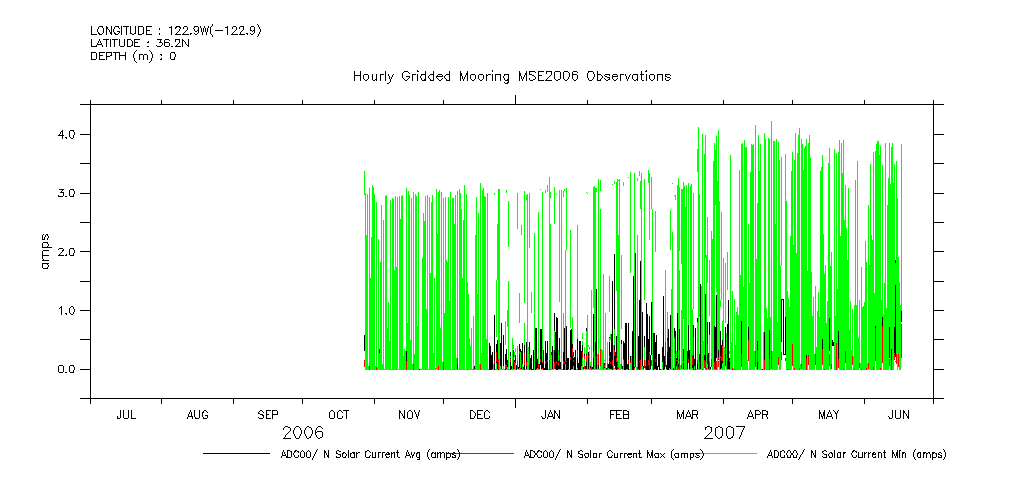Select the 'amps' y-axis label
This screenshot has width=1009, height=504.
coord(45,252)
